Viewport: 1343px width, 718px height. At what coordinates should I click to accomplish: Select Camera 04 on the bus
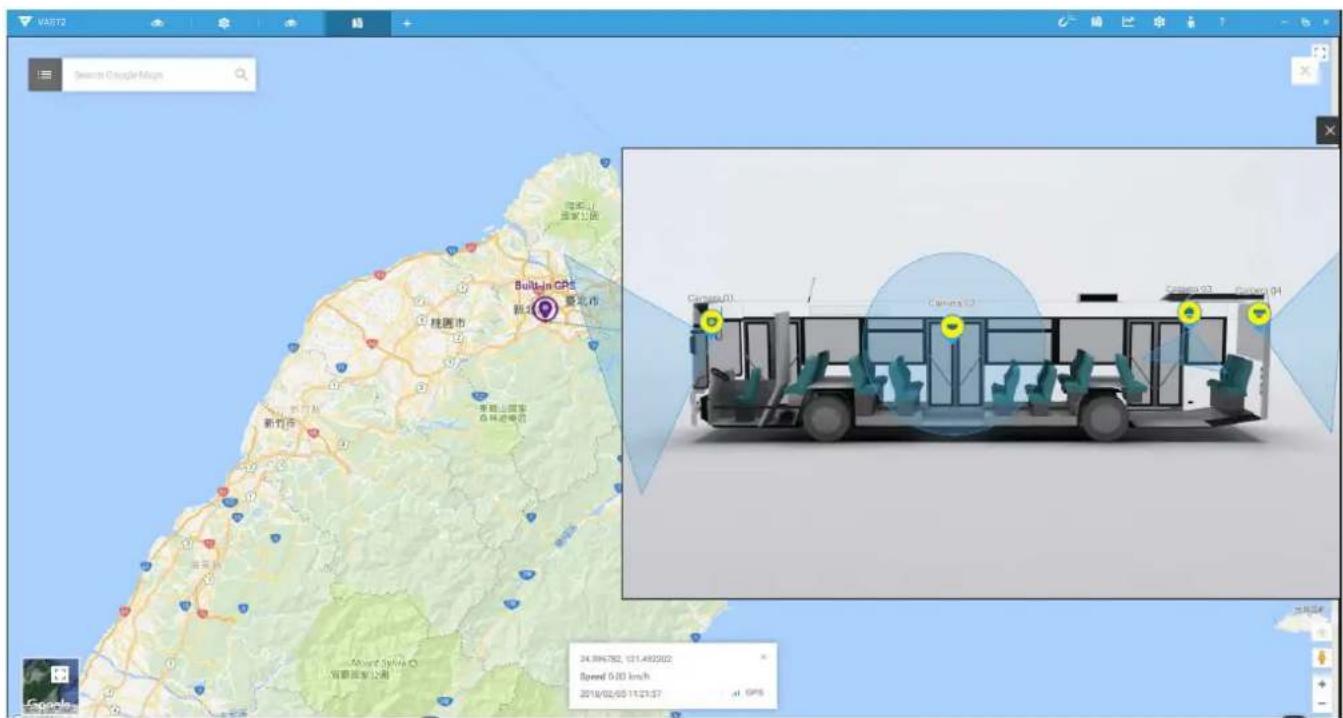(x=1259, y=313)
